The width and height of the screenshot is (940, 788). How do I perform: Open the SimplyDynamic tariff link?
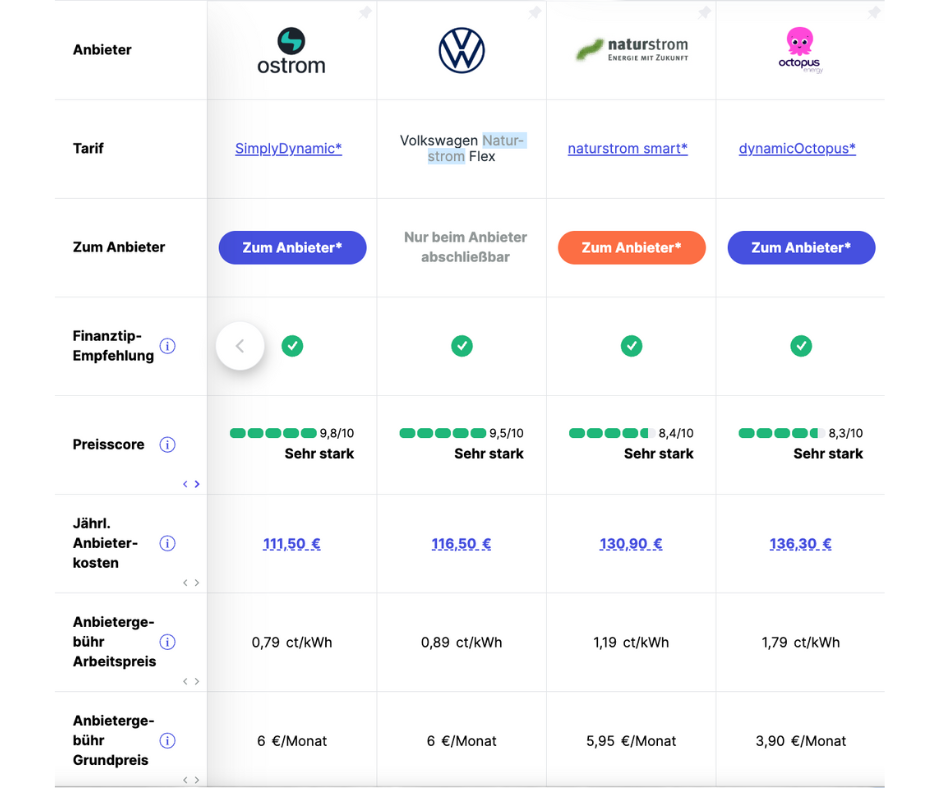(288, 148)
